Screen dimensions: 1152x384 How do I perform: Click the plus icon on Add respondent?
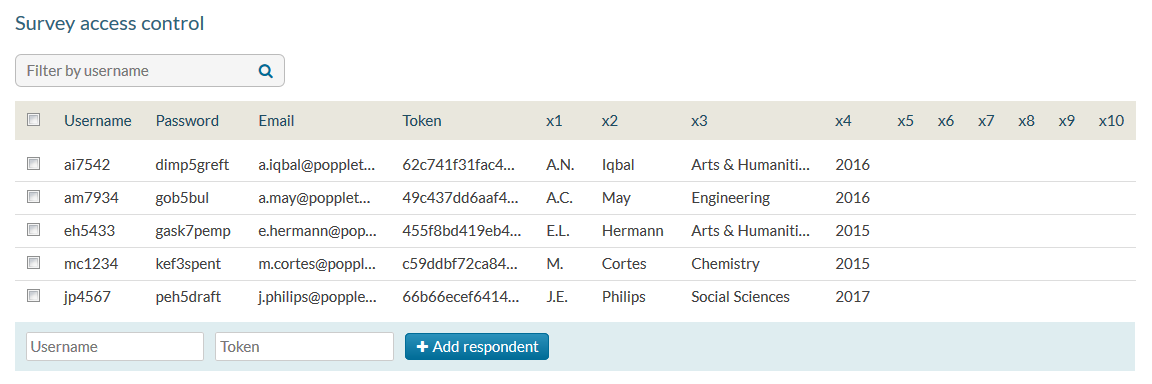pyautogui.click(x=422, y=347)
